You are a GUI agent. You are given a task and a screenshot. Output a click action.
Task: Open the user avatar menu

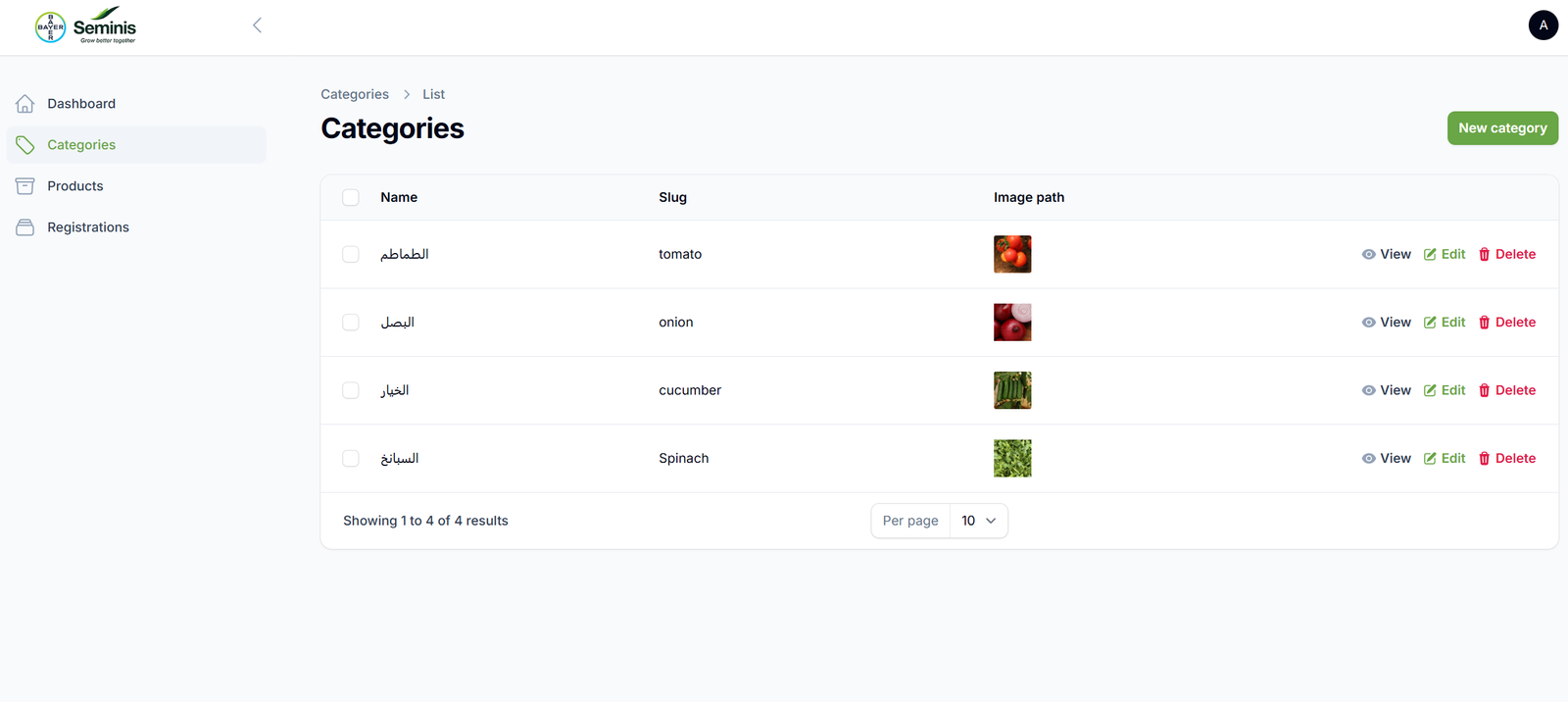click(1543, 25)
